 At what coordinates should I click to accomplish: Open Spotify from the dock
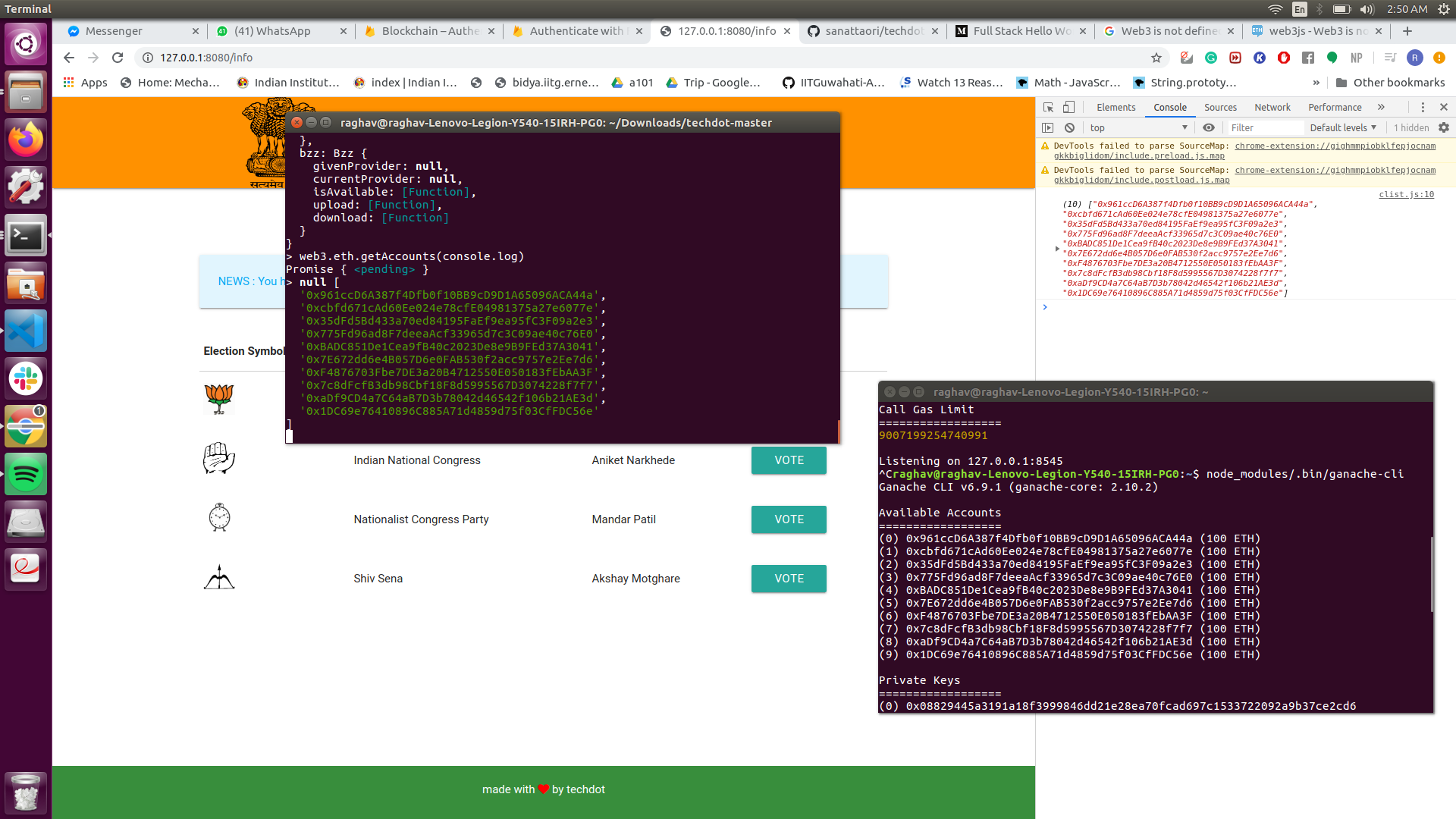click(26, 475)
